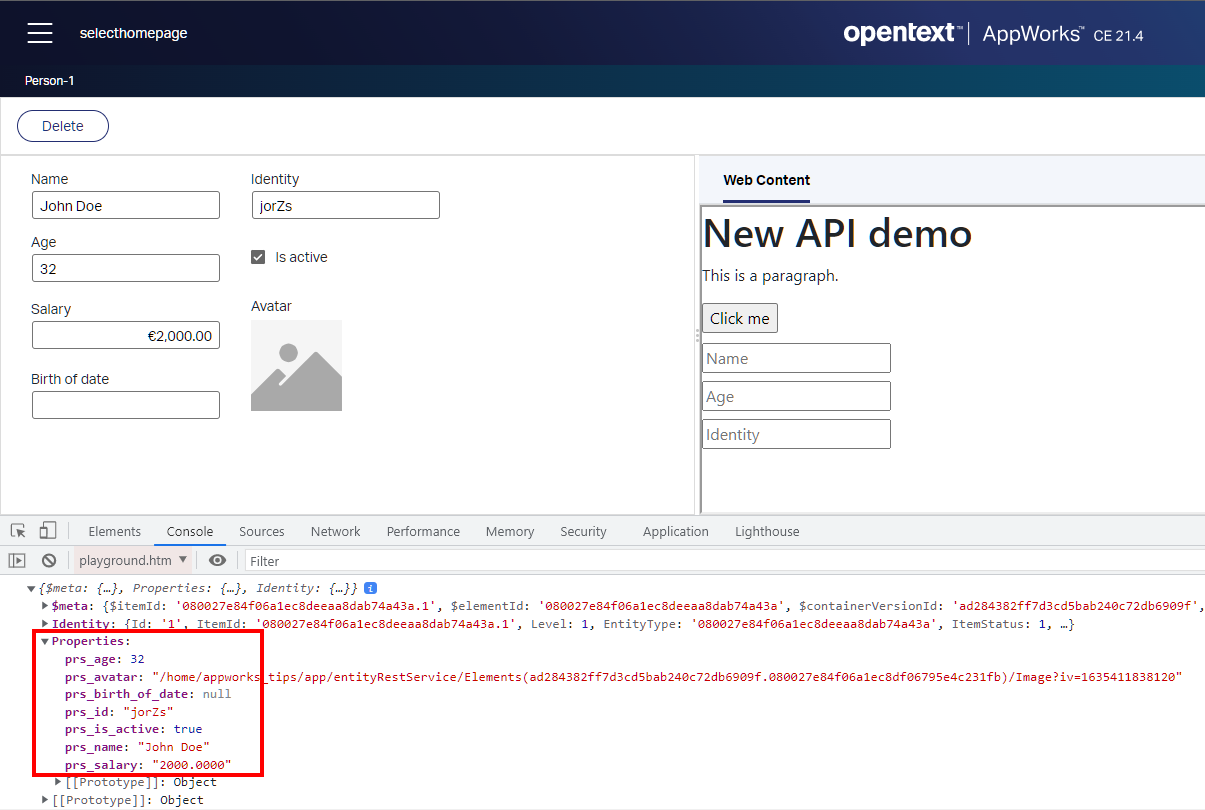This screenshot has width=1205, height=810.
Task: Activate the inspect element picker icon
Action: pos(18,531)
